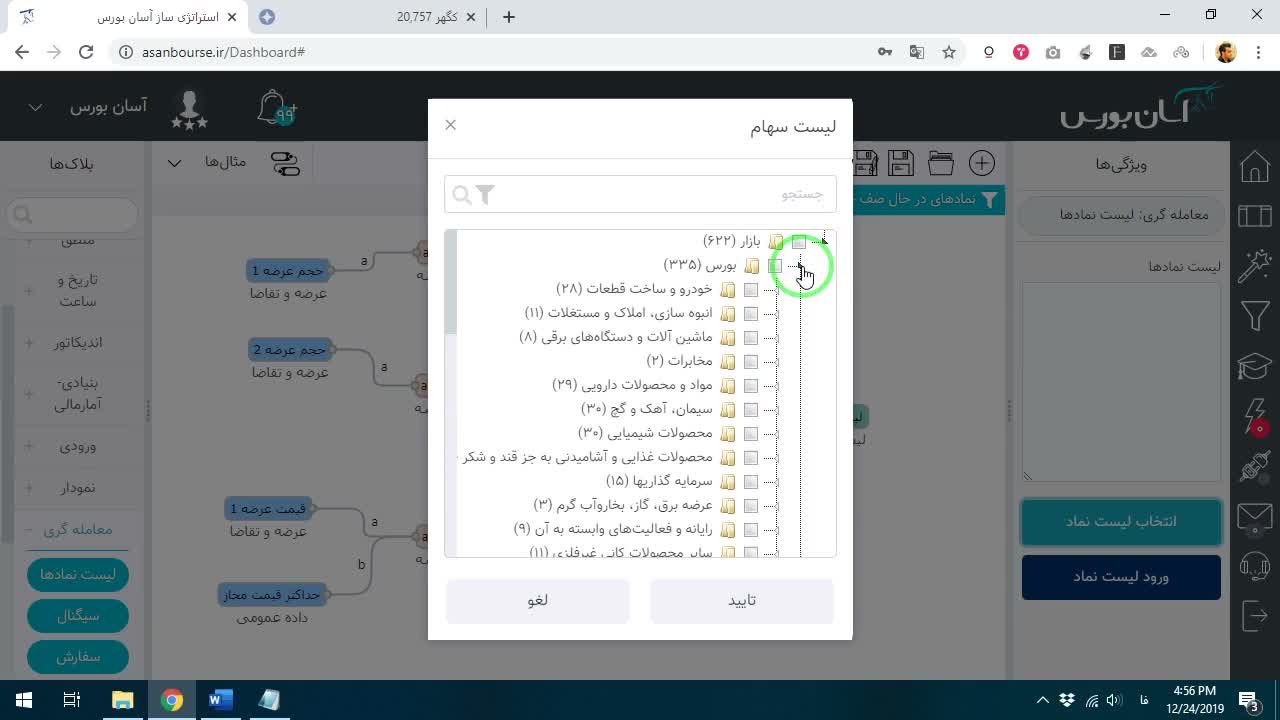Click the مخابرات folder icon
Image resolution: width=1280 pixels, height=720 pixels.
tap(728, 362)
